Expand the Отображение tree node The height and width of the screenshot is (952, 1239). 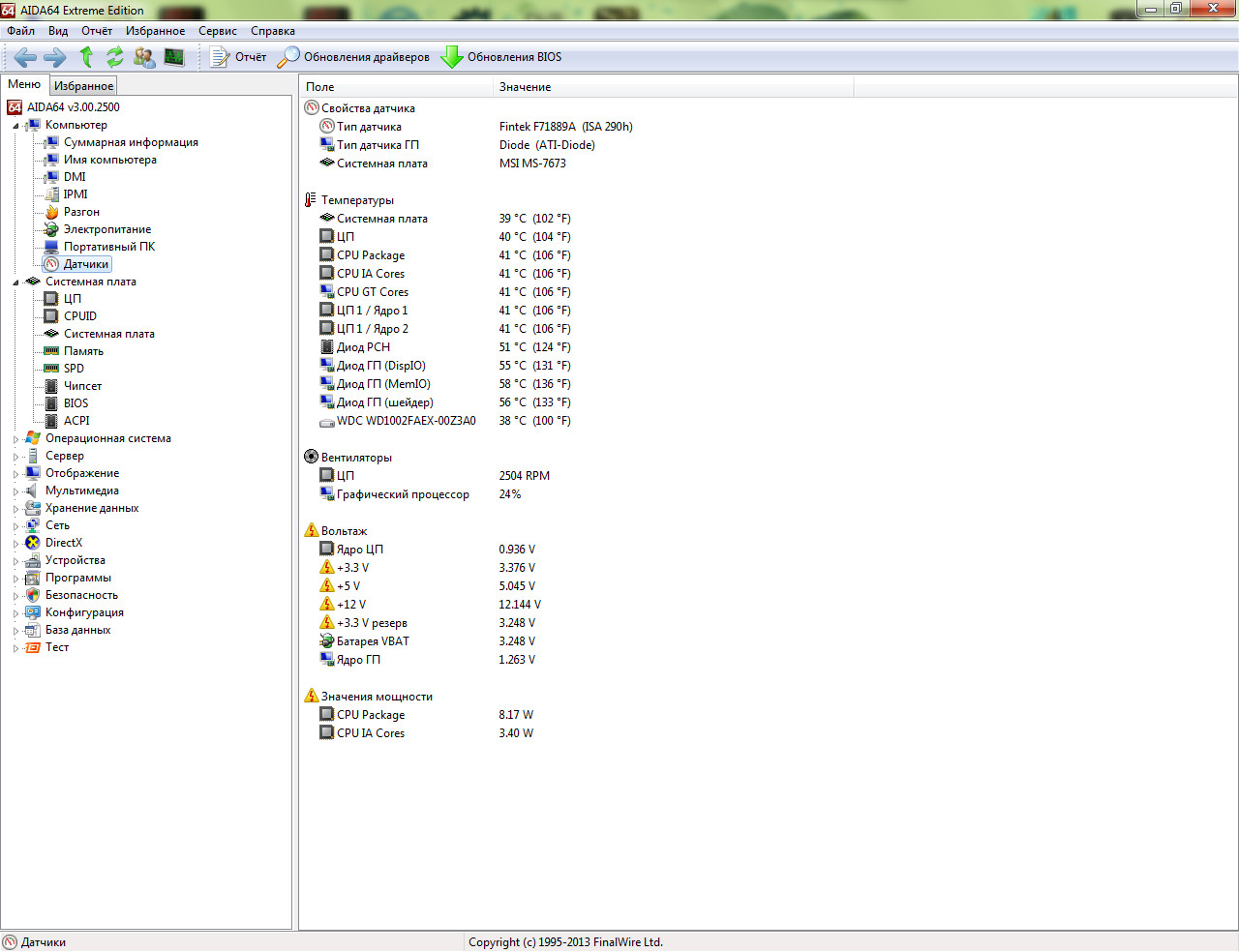point(15,474)
